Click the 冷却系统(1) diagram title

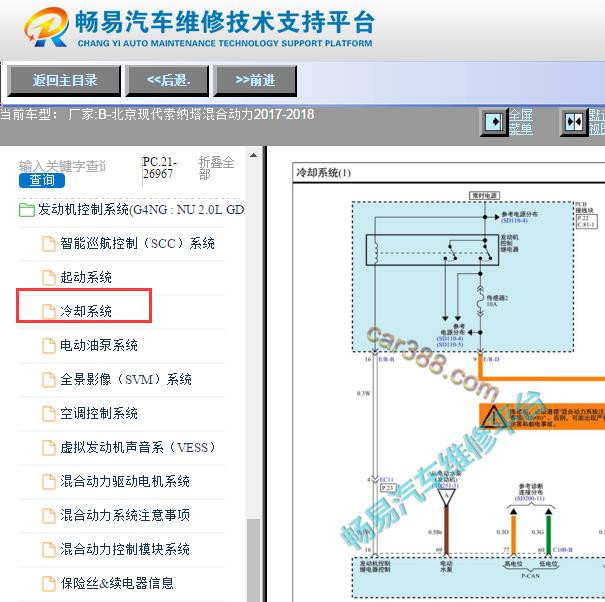[323, 172]
